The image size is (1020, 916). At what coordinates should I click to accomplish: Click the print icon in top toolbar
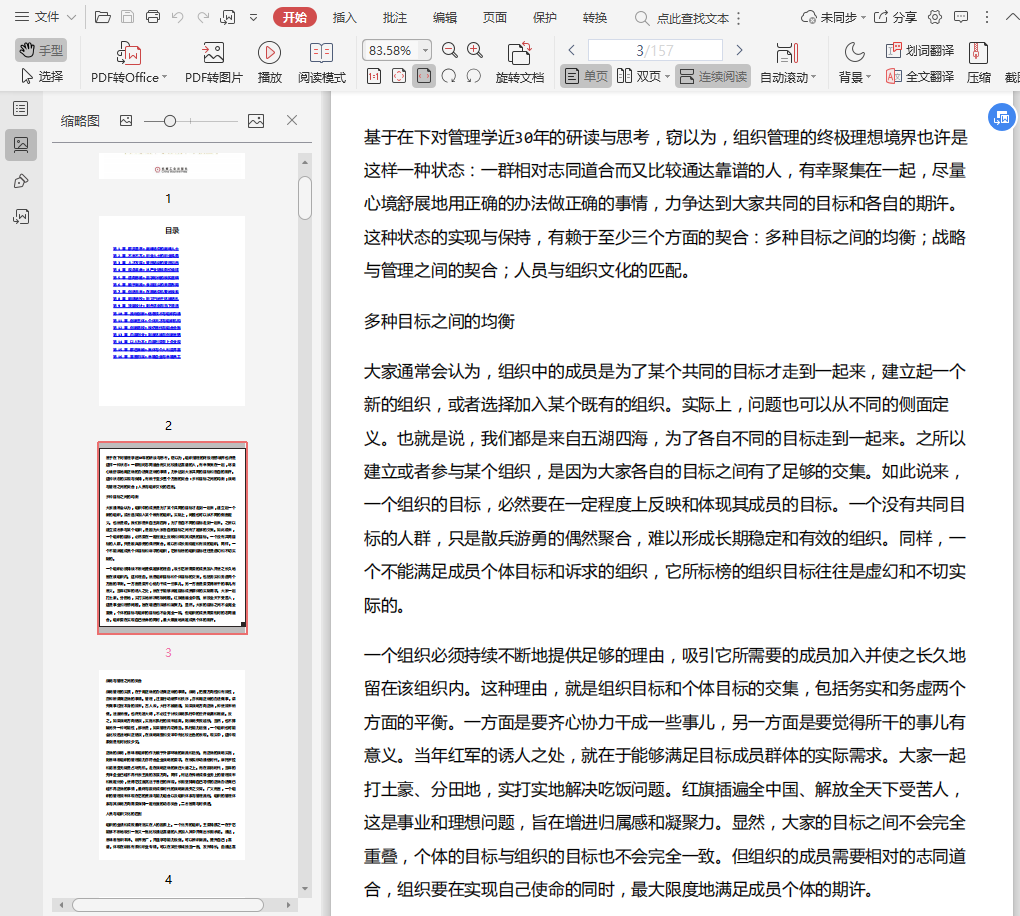153,17
